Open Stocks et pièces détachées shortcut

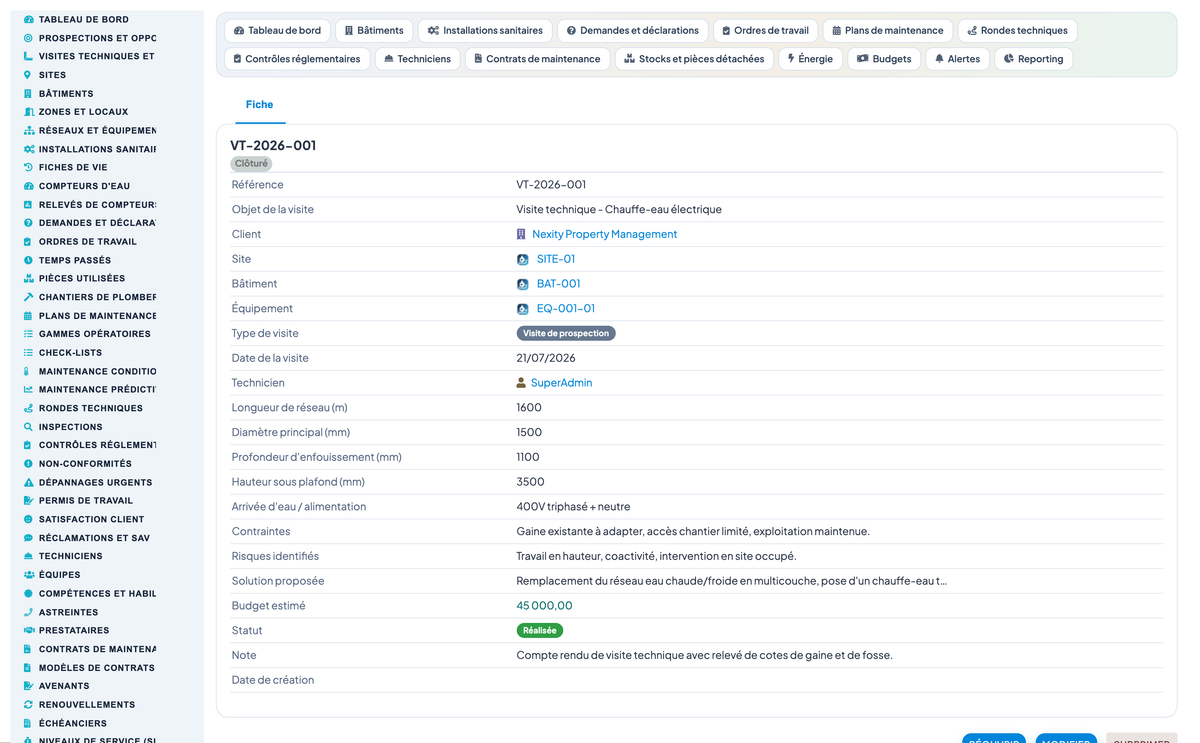(x=694, y=59)
